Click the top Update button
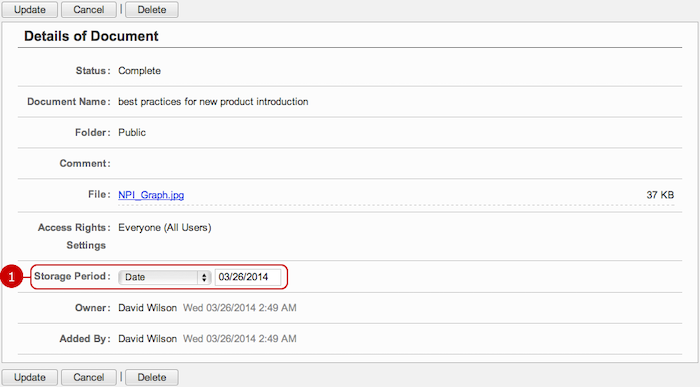This screenshot has width=700, height=387. click(x=29, y=9)
